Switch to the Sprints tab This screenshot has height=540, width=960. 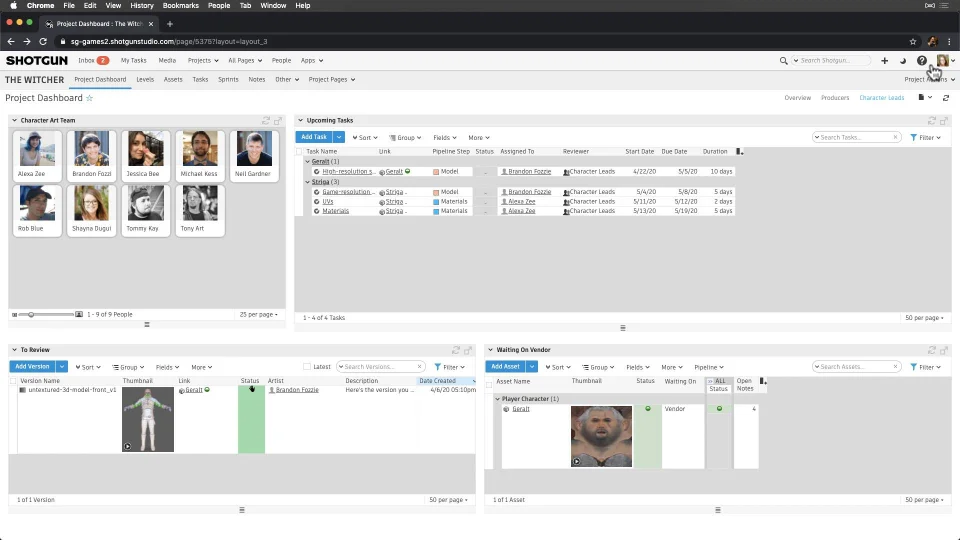pos(228,80)
